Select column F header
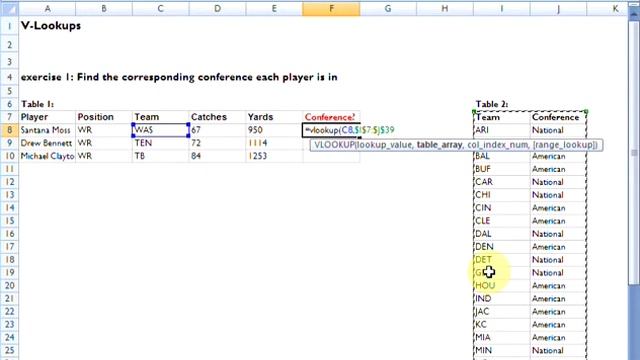 pyautogui.click(x=331, y=9)
